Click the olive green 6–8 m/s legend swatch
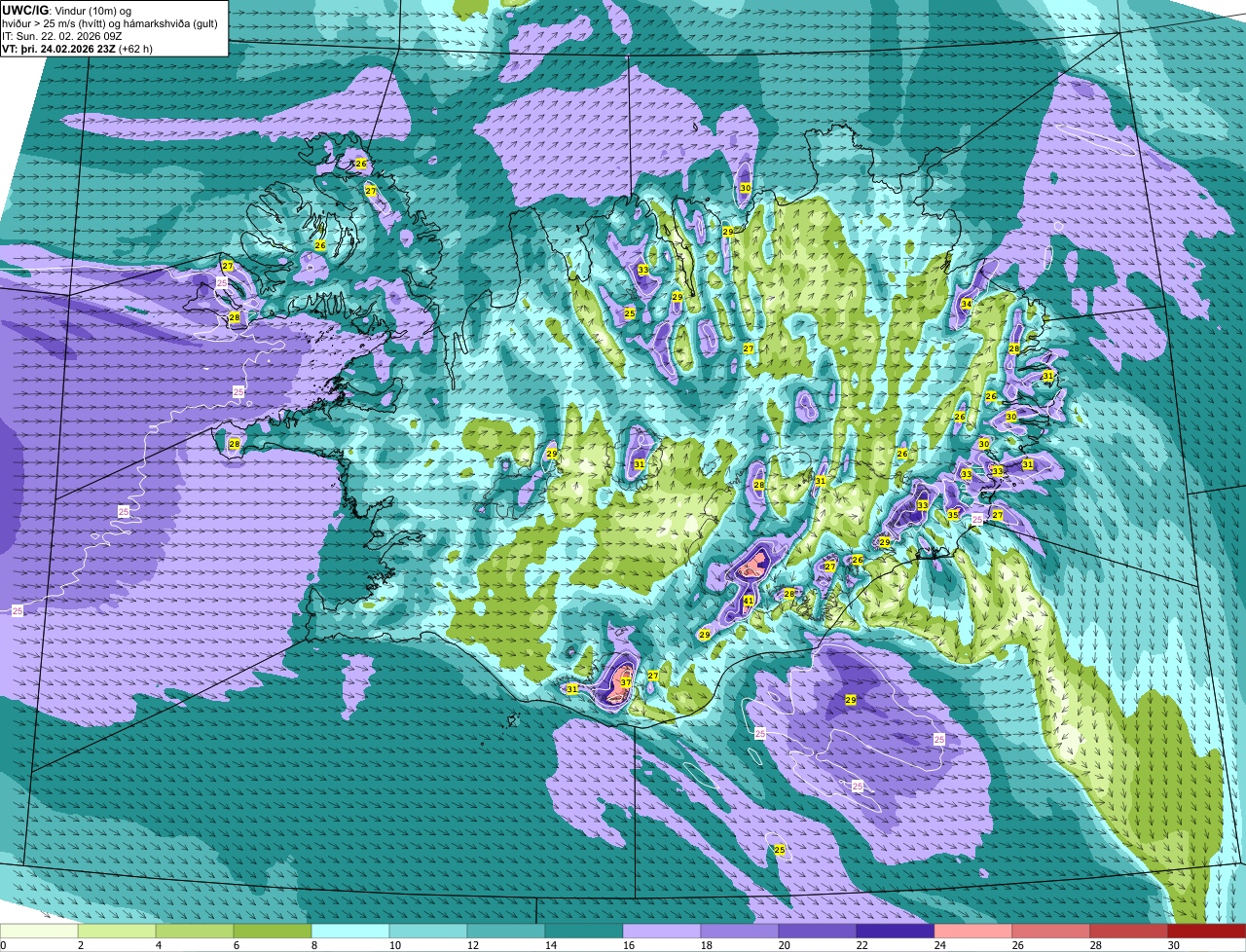The width and height of the screenshot is (1246, 952). pyautogui.click(x=273, y=931)
